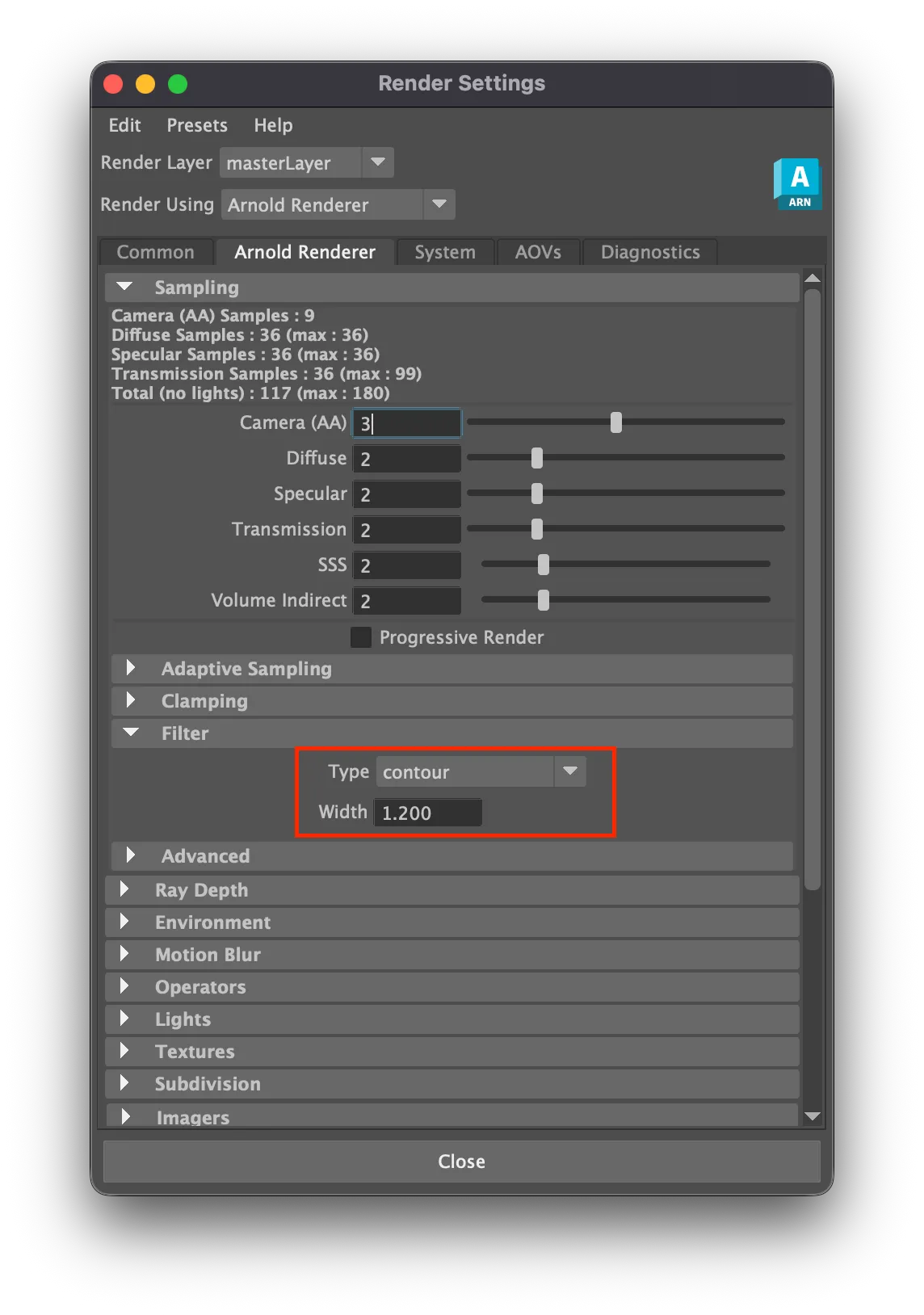Click the SSS samples slider handle
This screenshot has height=1315, width=924.
[x=544, y=565]
